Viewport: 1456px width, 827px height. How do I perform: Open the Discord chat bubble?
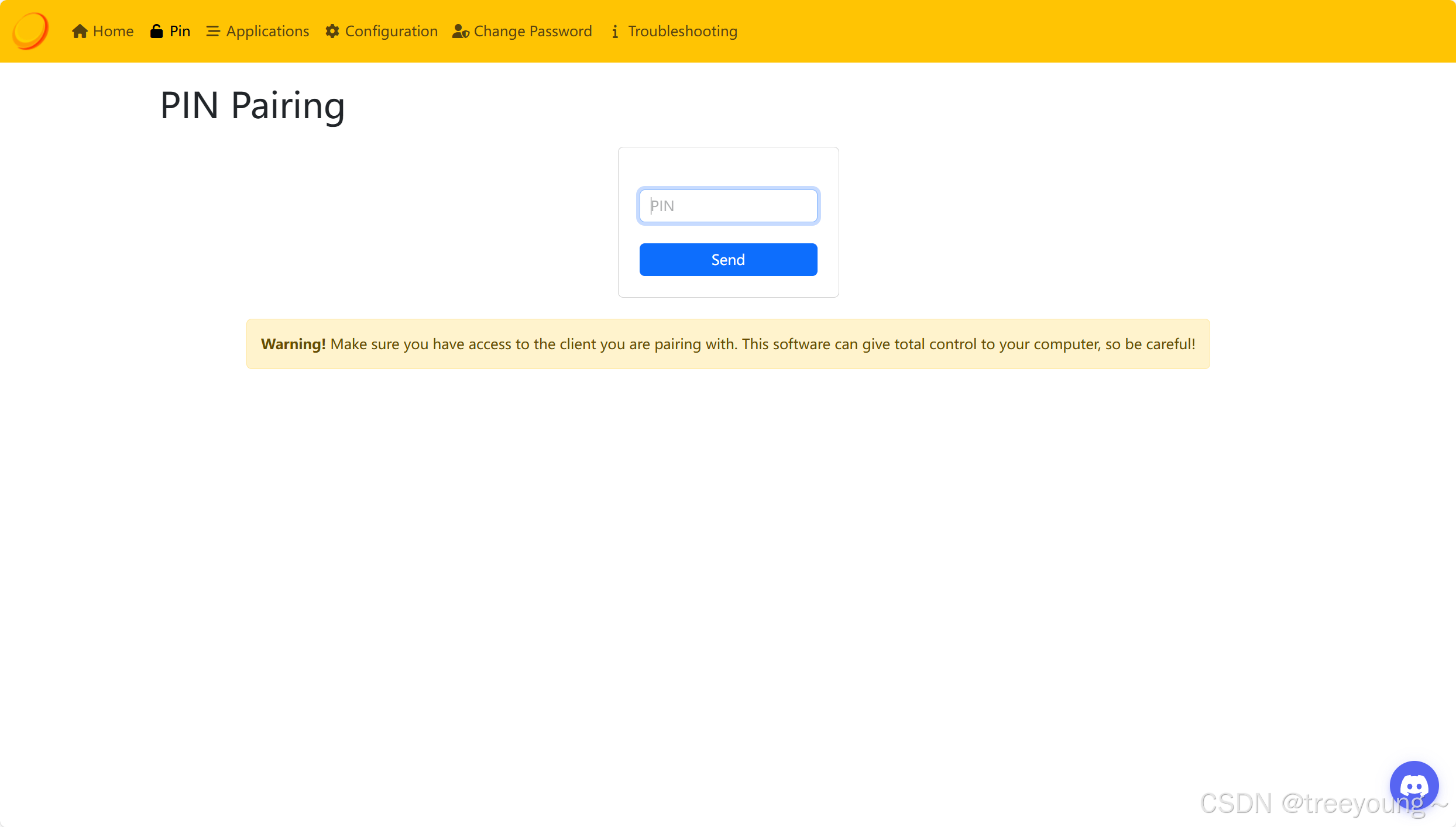pos(1414,785)
